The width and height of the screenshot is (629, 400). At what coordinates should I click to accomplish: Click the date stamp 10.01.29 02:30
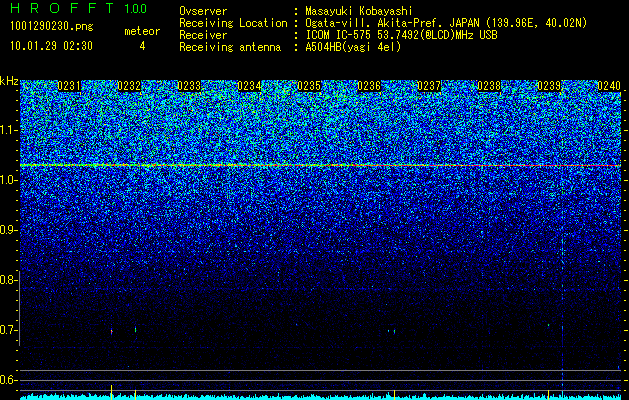pyautogui.click(x=51, y=46)
